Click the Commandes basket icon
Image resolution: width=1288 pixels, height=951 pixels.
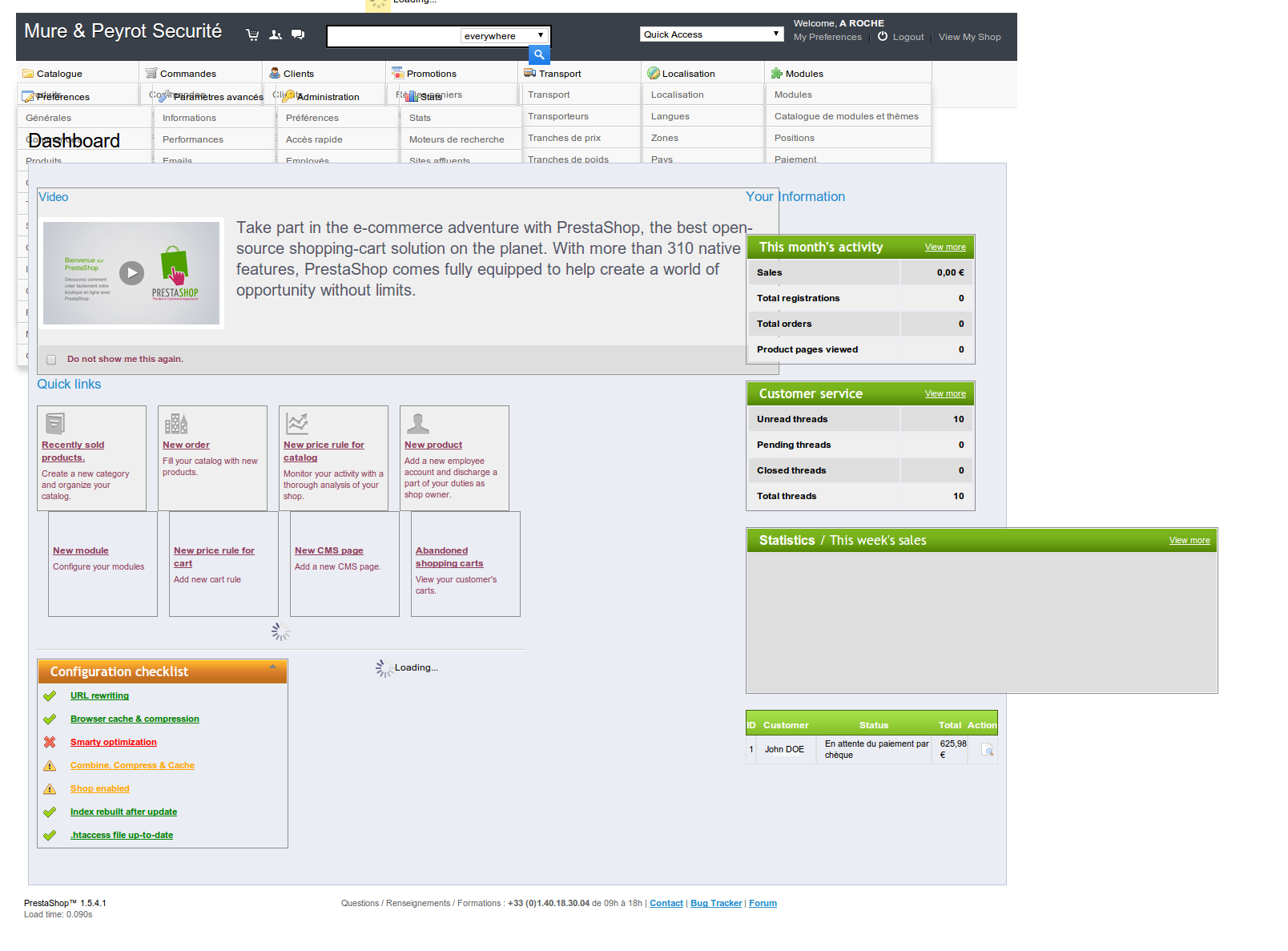point(151,73)
